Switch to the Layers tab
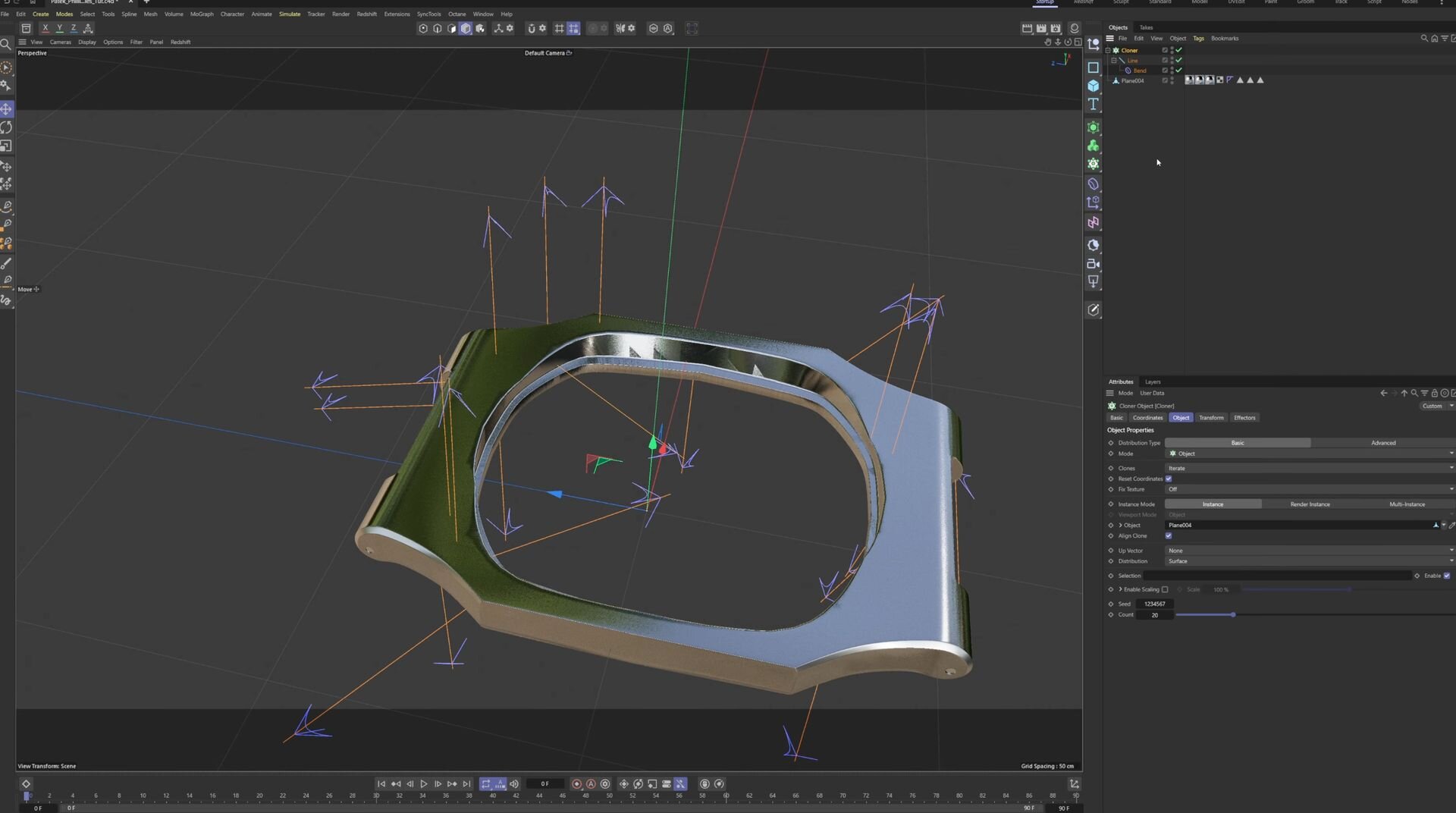1456x813 pixels. click(1153, 381)
